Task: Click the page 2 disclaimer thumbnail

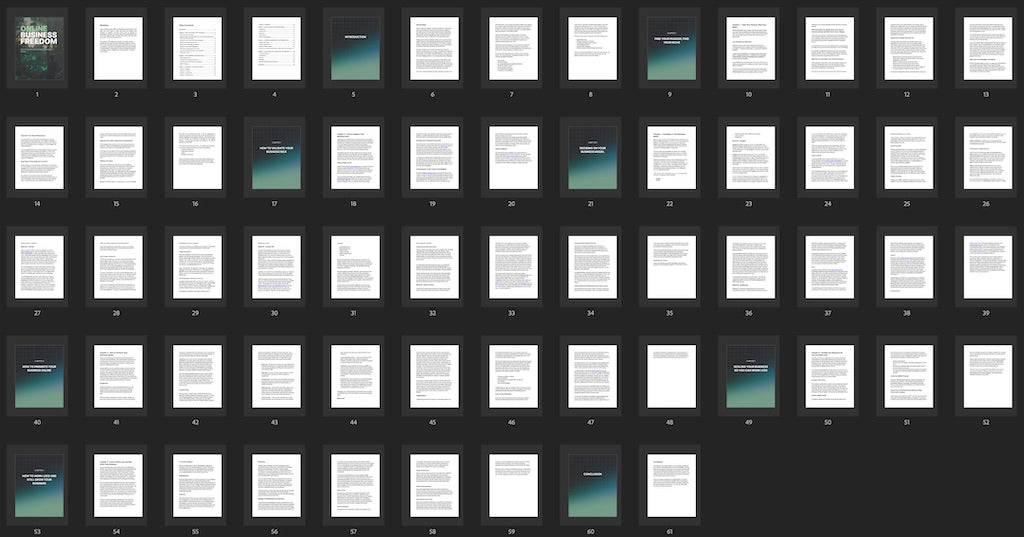Action: pos(117,48)
